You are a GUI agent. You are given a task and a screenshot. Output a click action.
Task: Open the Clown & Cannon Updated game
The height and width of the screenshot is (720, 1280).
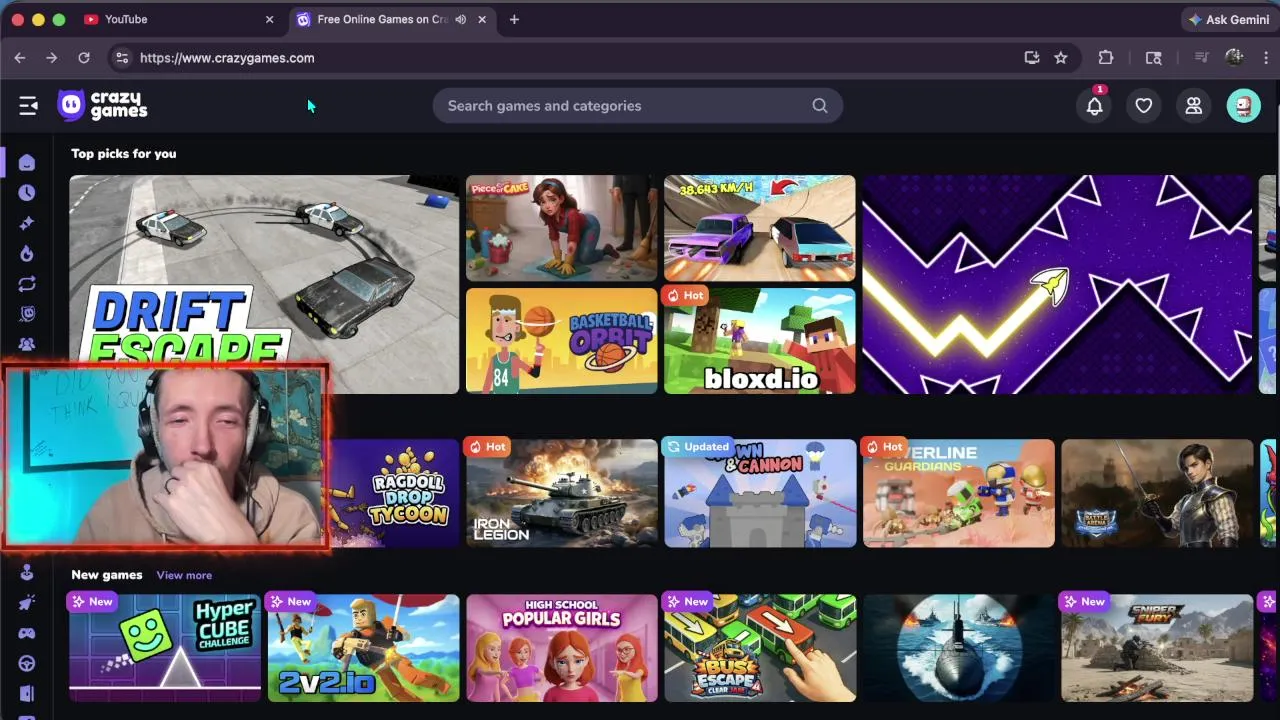tap(760, 493)
